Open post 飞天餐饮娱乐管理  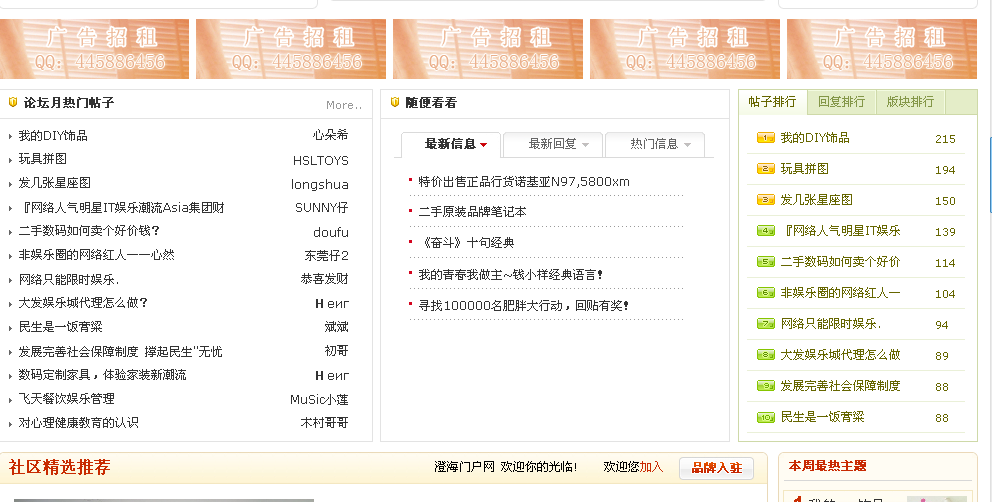pyautogui.click(x=66, y=399)
